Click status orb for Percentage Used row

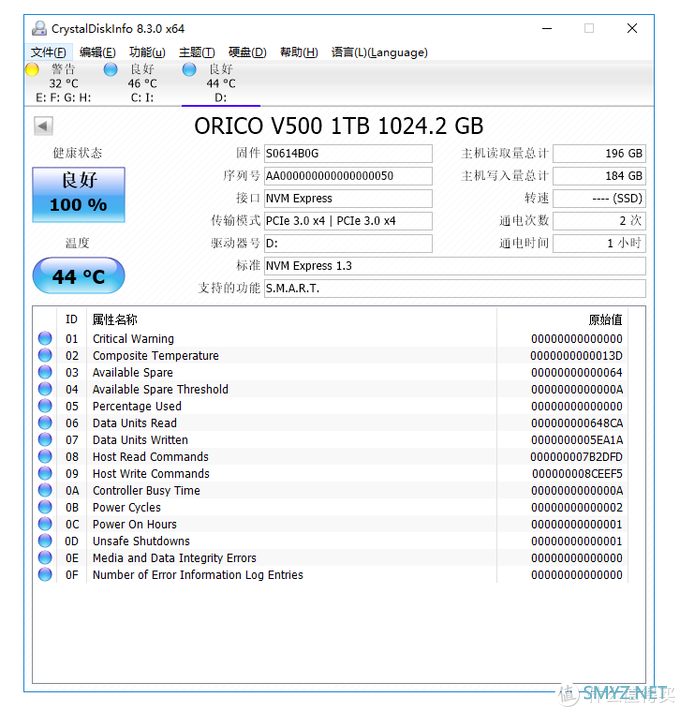(x=45, y=405)
